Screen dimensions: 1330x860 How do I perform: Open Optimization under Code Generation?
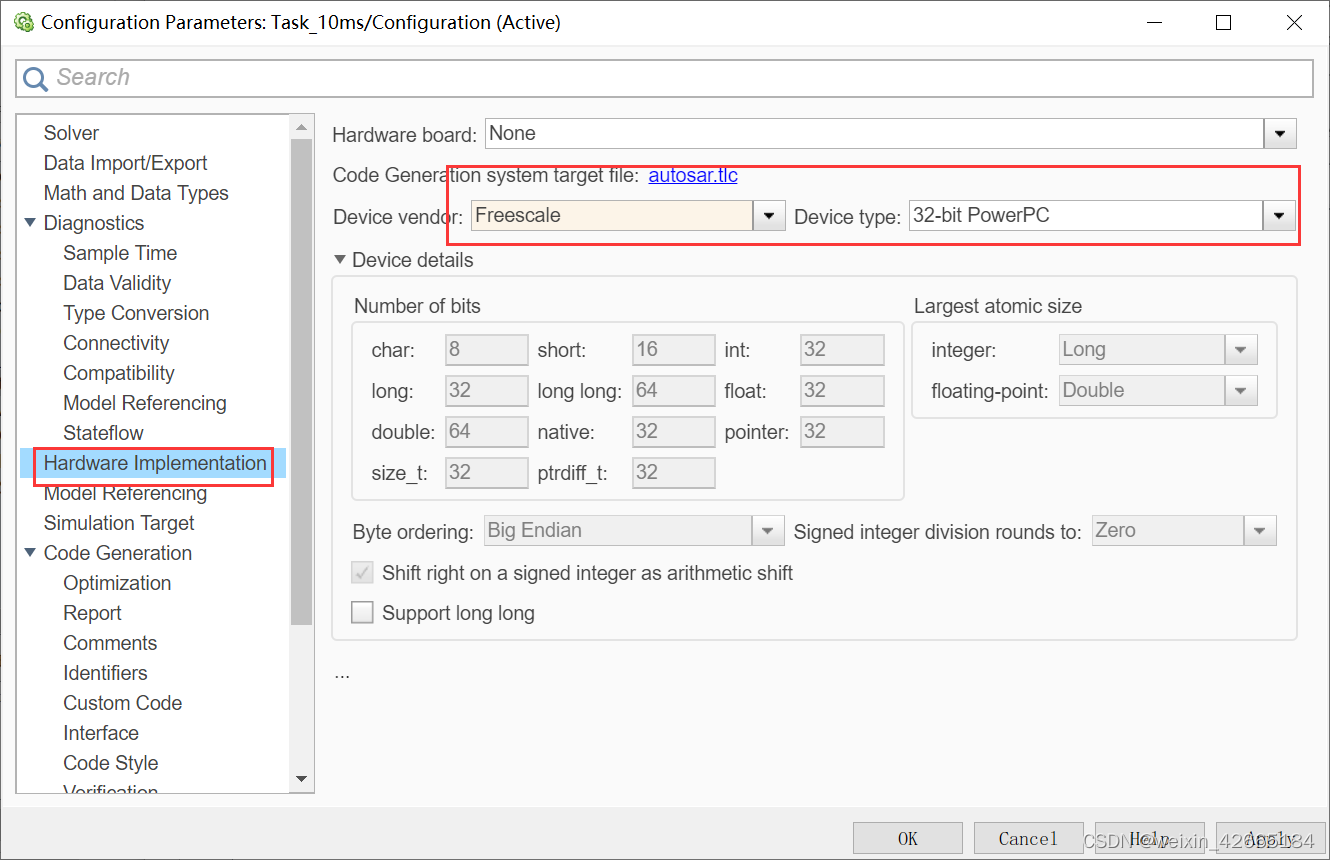pyautogui.click(x=117, y=583)
